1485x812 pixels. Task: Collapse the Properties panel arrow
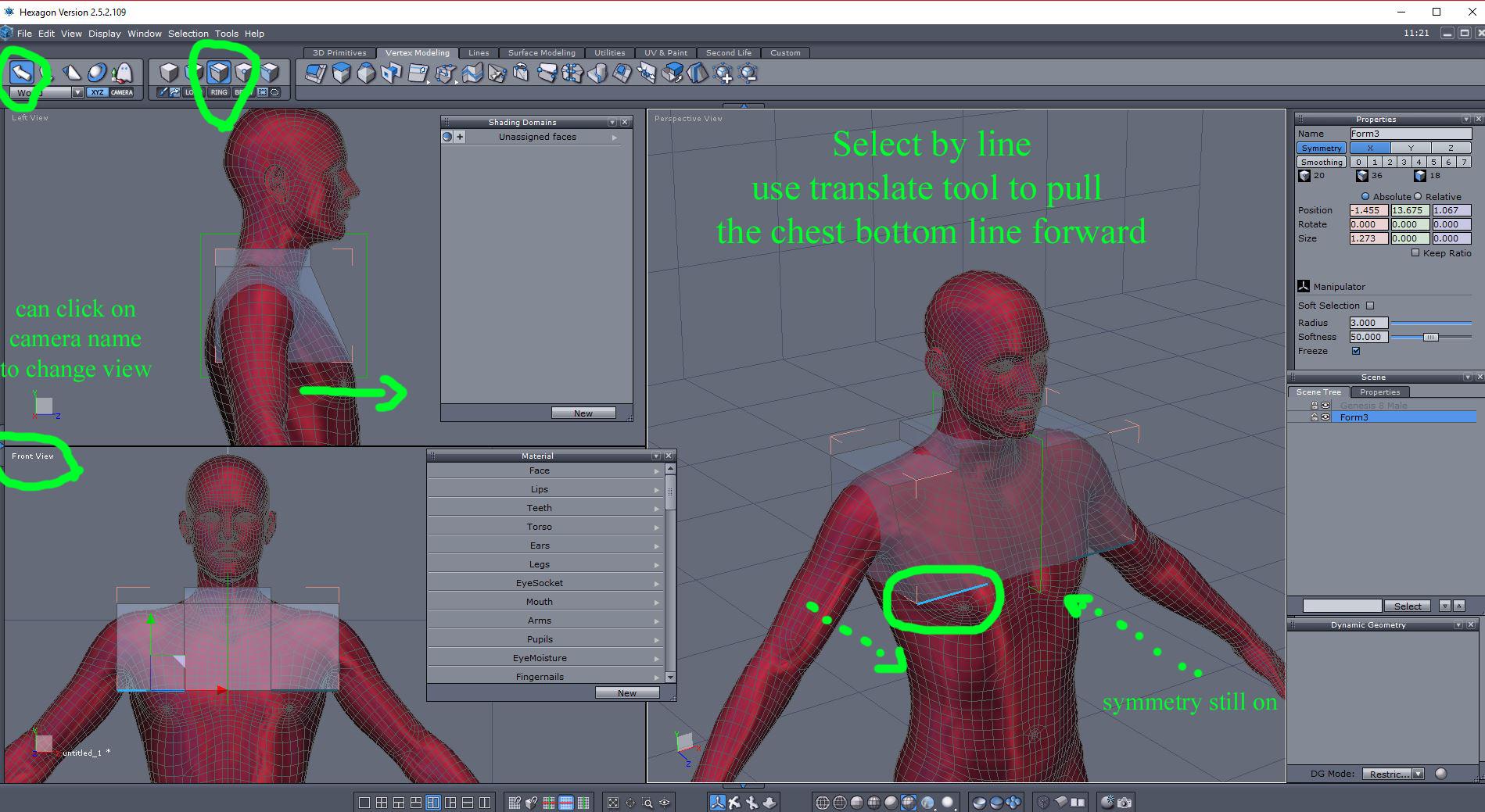tap(1466, 120)
